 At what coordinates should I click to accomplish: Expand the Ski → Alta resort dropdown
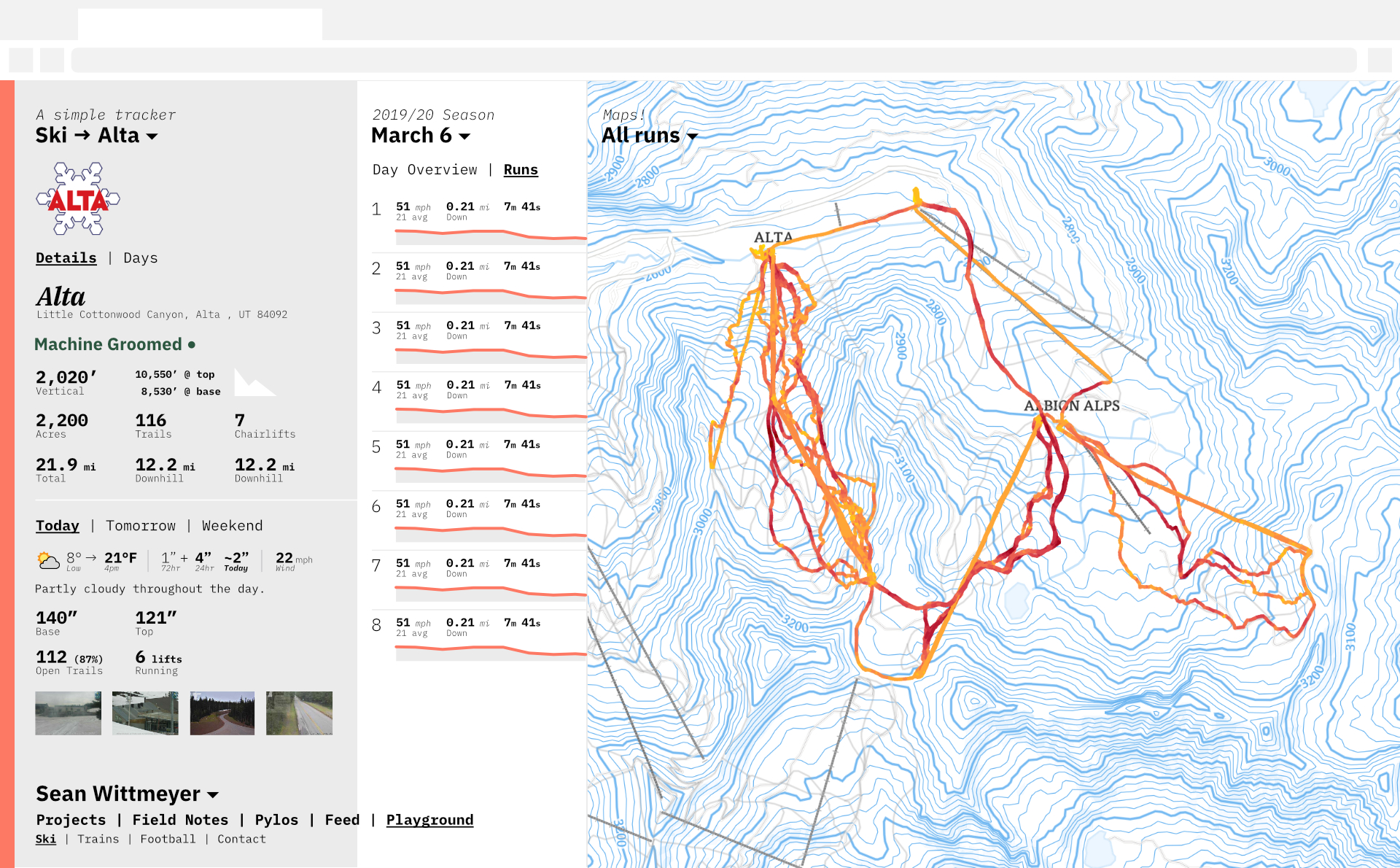click(x=152, y=136)
